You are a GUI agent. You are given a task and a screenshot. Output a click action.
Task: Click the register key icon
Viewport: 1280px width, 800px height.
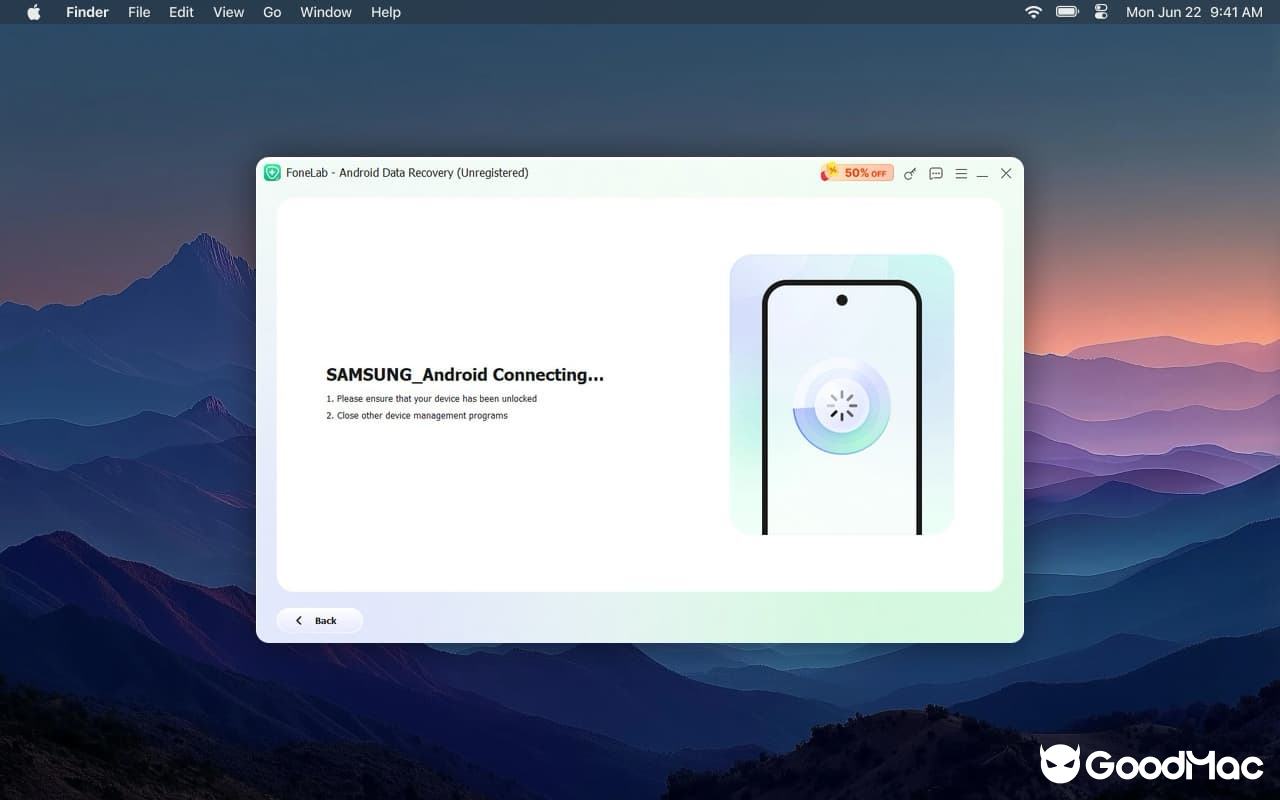tap(910, 174)
